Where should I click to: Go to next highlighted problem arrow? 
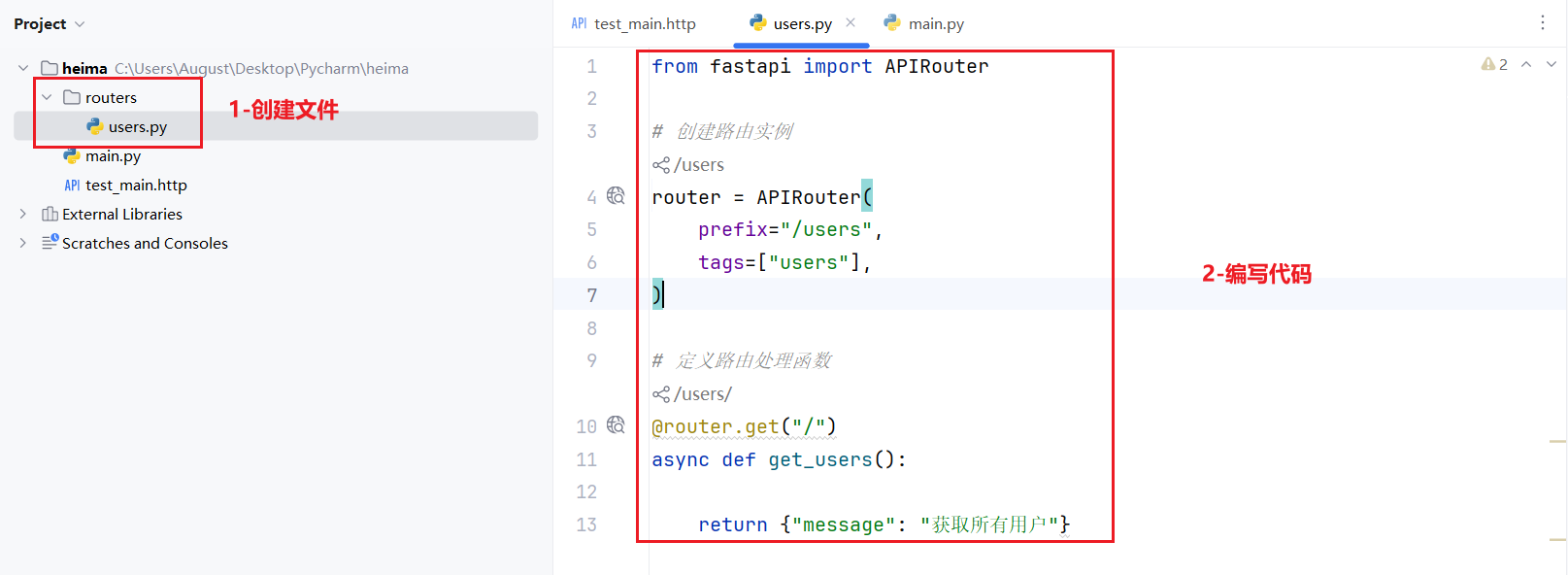1551,64
